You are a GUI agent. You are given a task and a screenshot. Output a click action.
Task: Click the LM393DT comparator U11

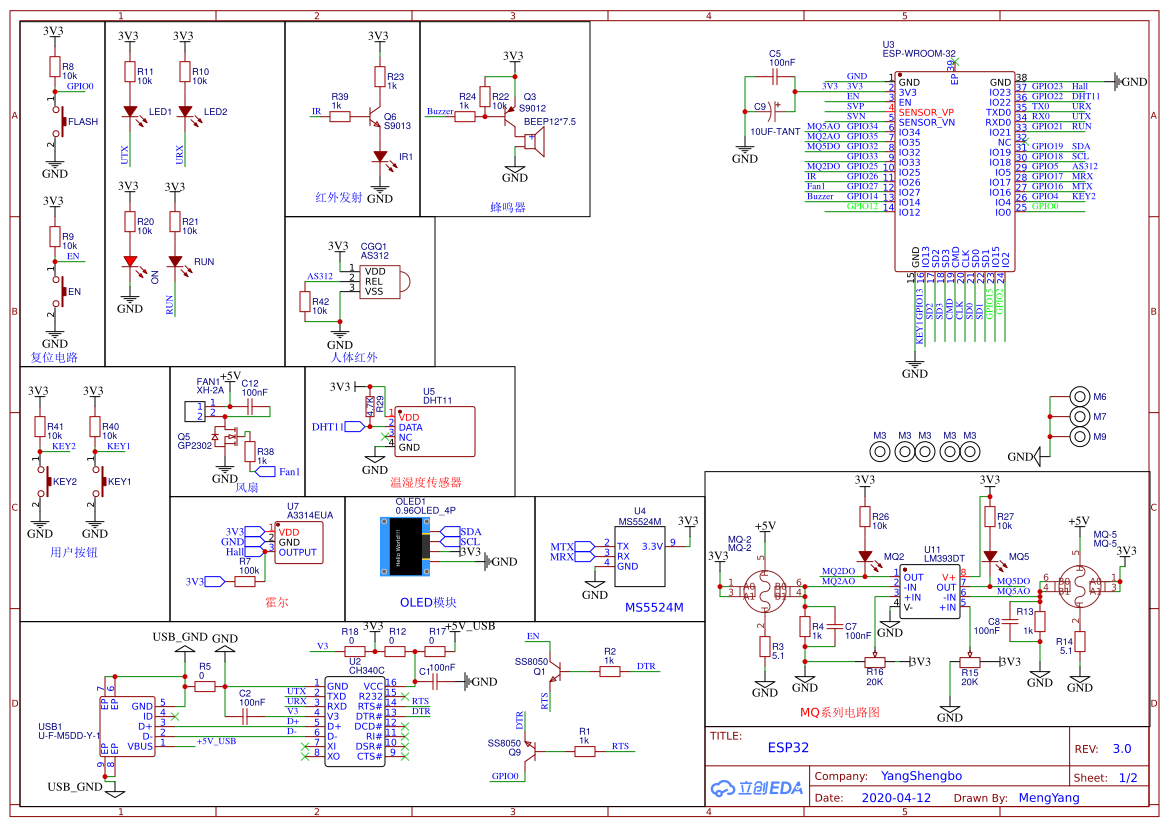930,591
